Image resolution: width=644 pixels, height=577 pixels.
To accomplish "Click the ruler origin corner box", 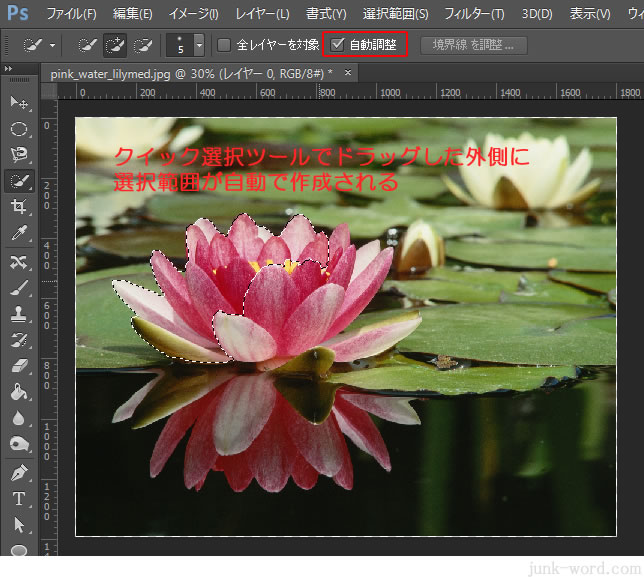I will pos(49,91).
